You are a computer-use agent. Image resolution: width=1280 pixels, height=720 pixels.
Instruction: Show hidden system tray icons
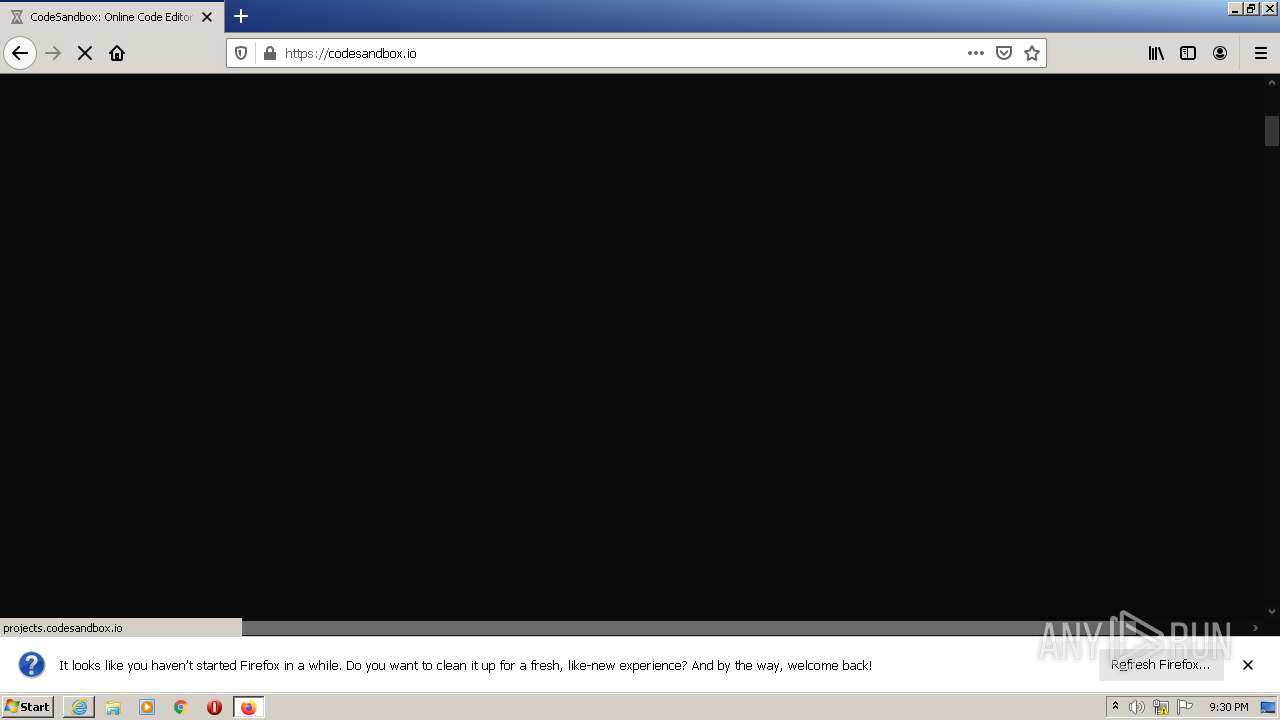click(1115, 707)
